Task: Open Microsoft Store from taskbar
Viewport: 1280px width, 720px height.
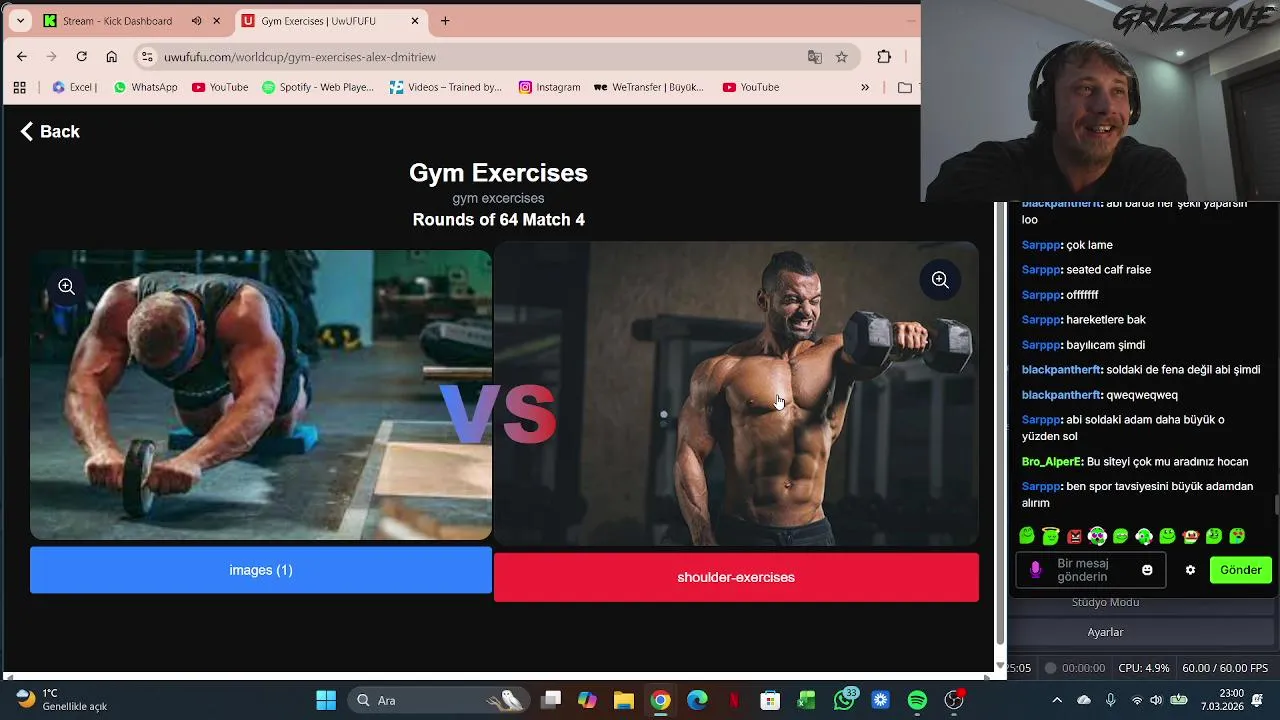Action: point(770,700)
